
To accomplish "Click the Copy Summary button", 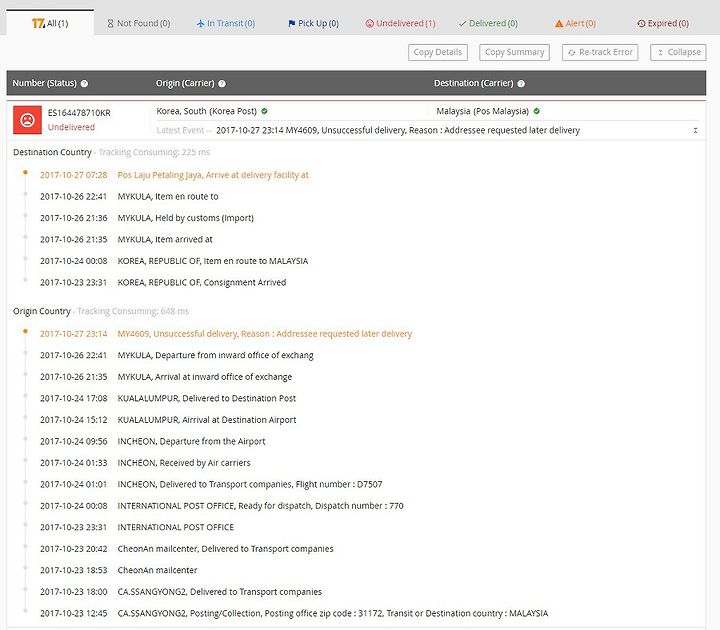I will click(x=514, y=52).
